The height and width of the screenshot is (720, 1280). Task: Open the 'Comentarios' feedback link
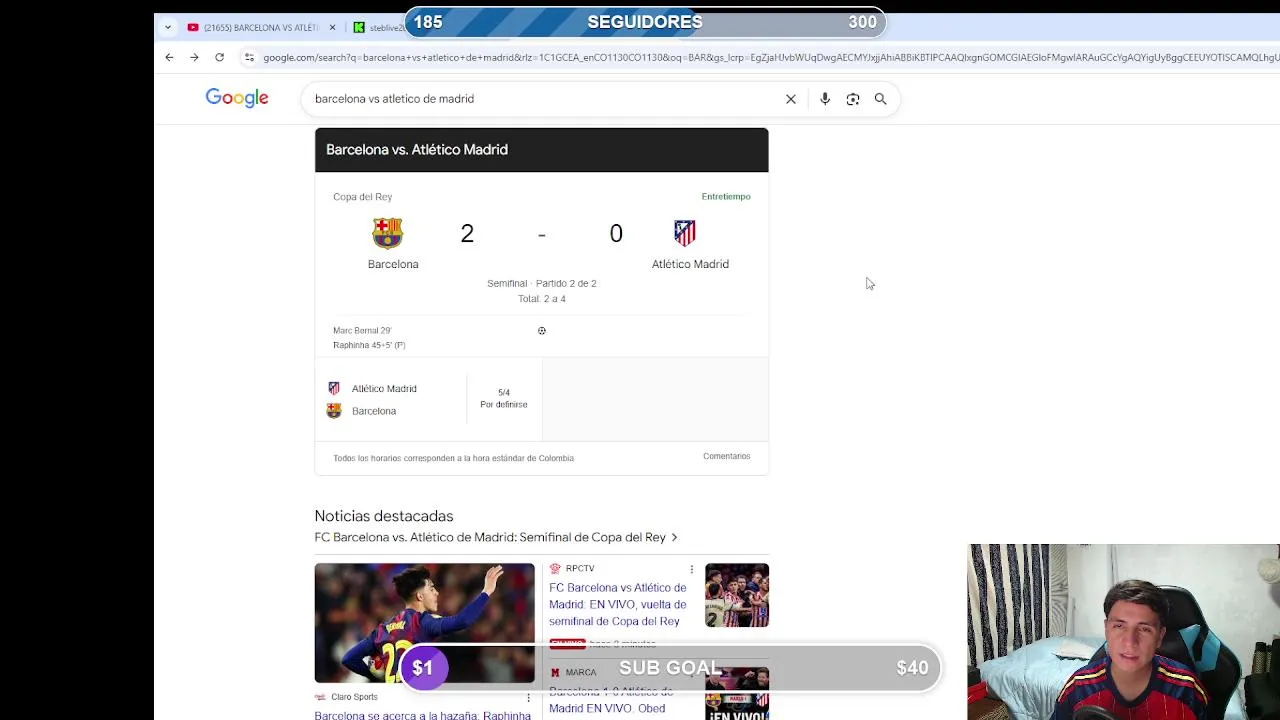(726, 456)
